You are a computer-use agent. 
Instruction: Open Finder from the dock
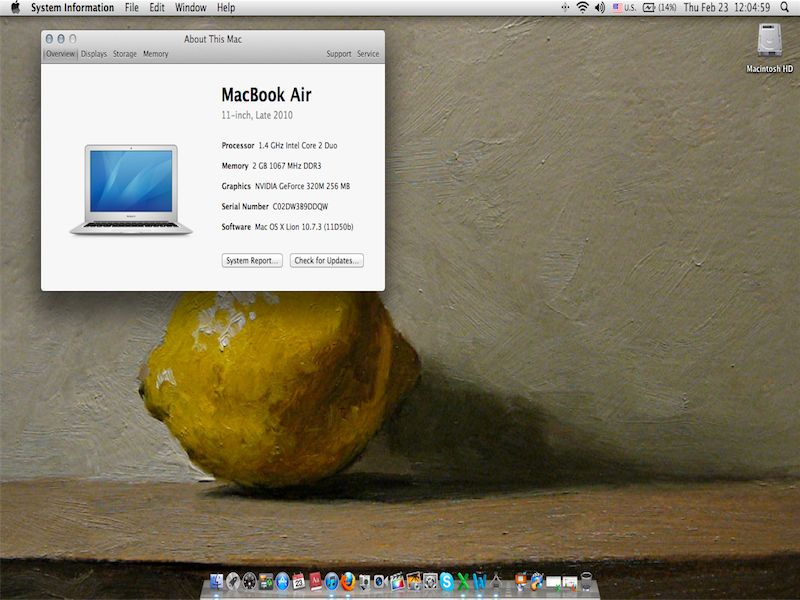(216, 580)
